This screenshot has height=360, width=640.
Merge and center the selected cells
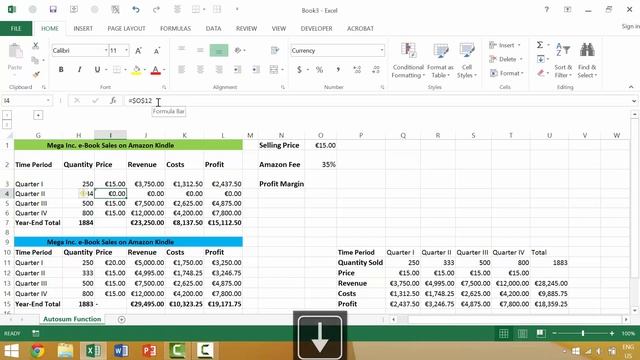[274, 70]
